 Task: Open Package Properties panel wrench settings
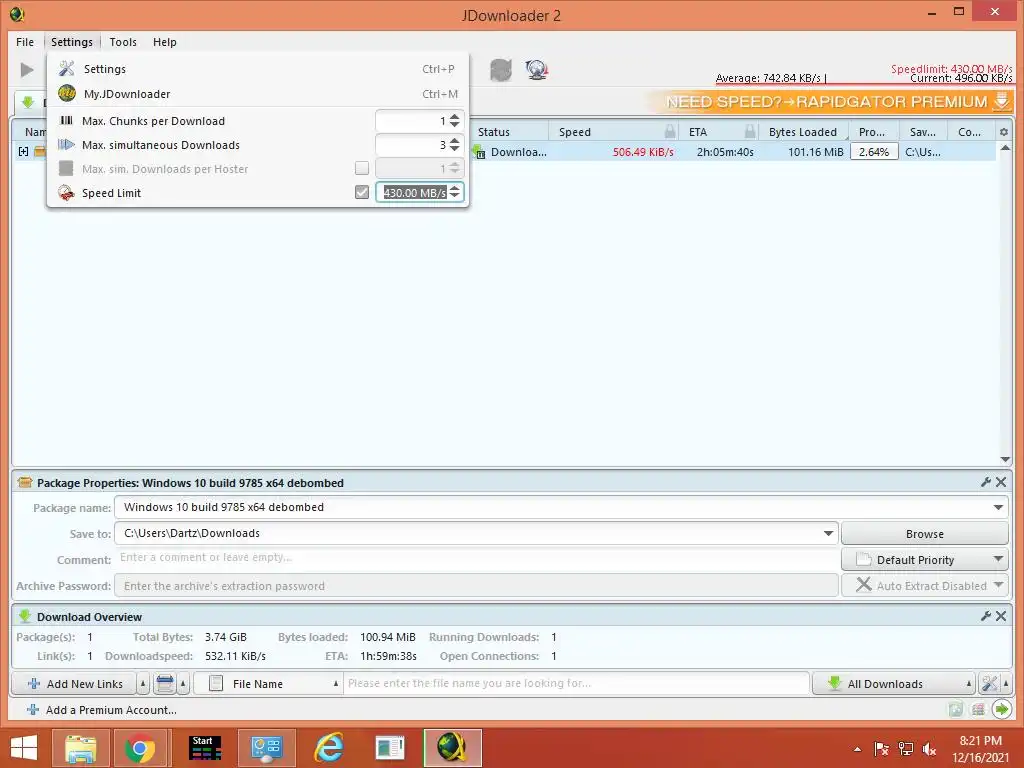(x=985, y=482)
